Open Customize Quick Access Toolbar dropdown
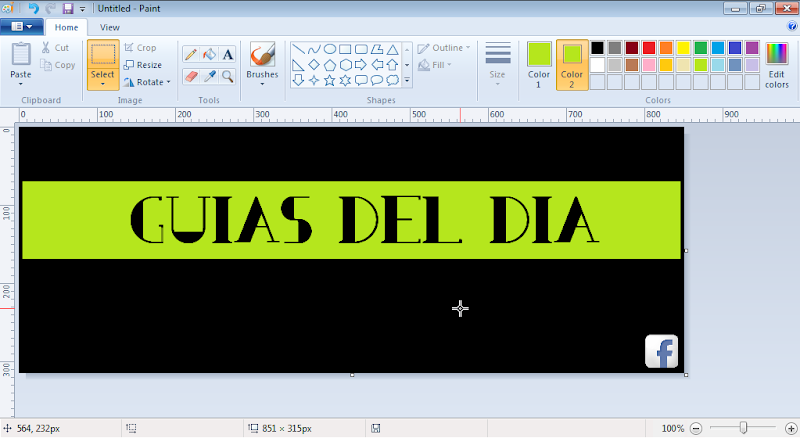Image resolution: width=800 pixels, height=438 pixels. coord(82,9)
